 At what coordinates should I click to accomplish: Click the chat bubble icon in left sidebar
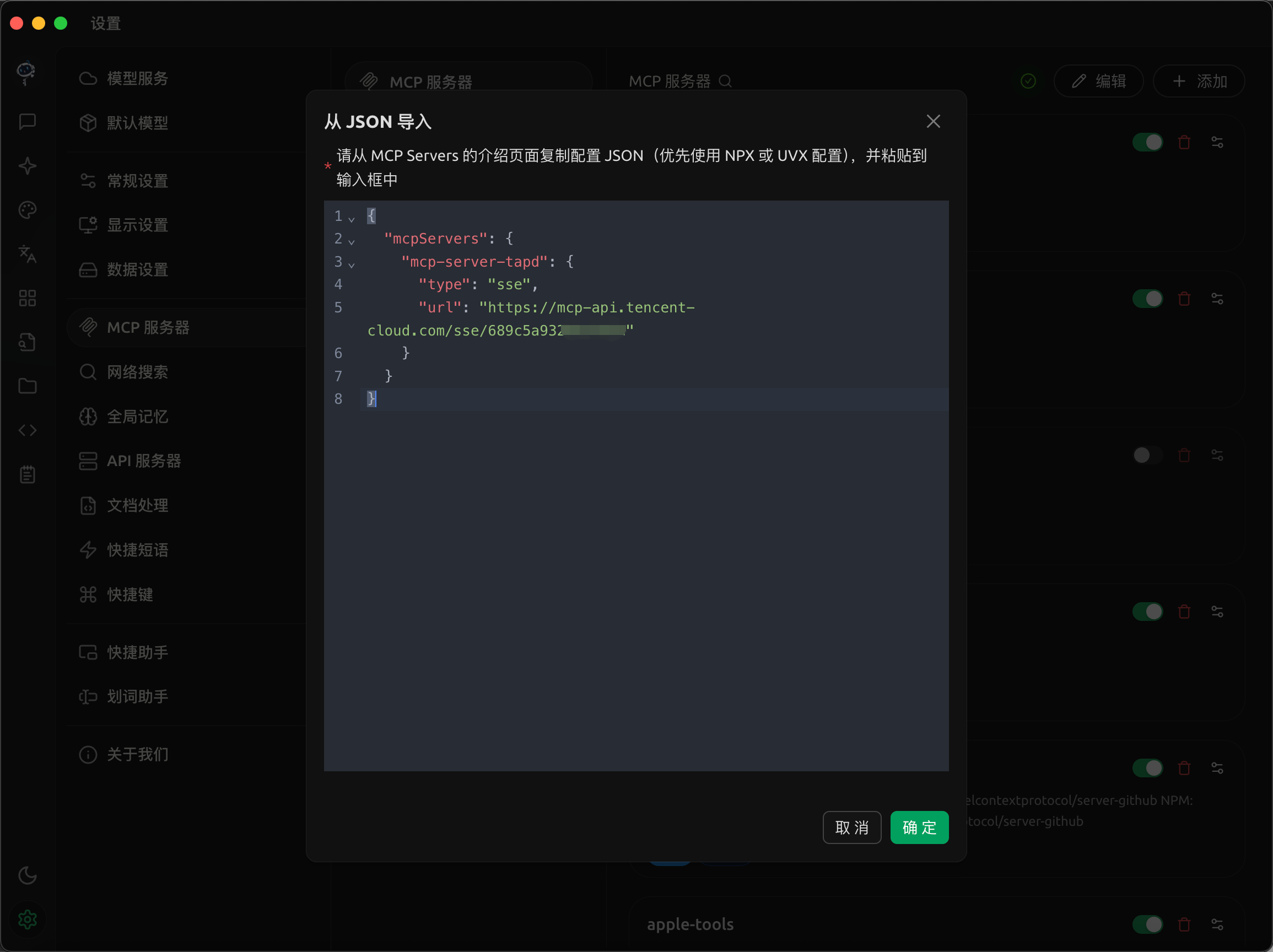point(27,121)
